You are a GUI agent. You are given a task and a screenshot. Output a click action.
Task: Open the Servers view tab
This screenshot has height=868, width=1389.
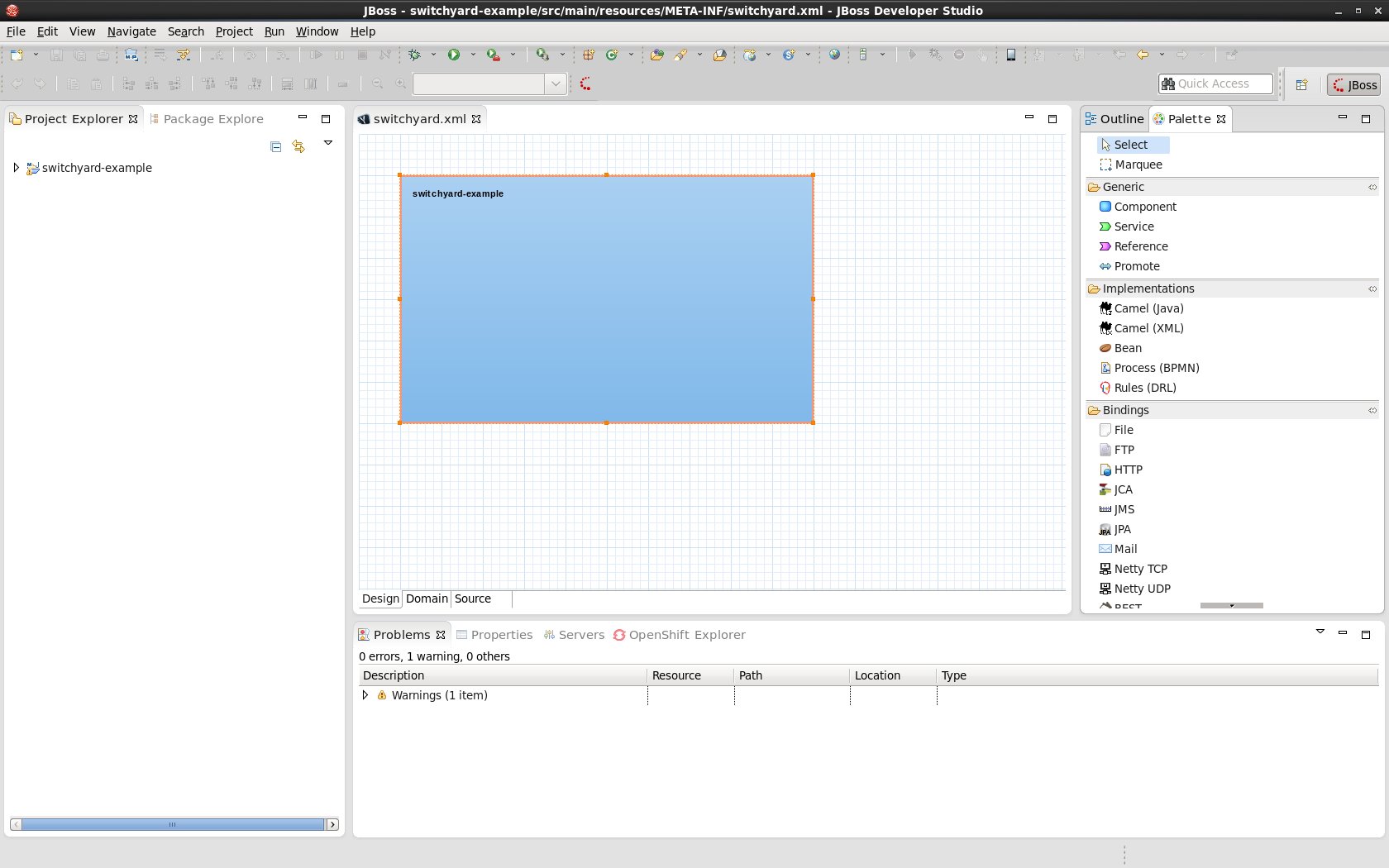tap(574, 635)
